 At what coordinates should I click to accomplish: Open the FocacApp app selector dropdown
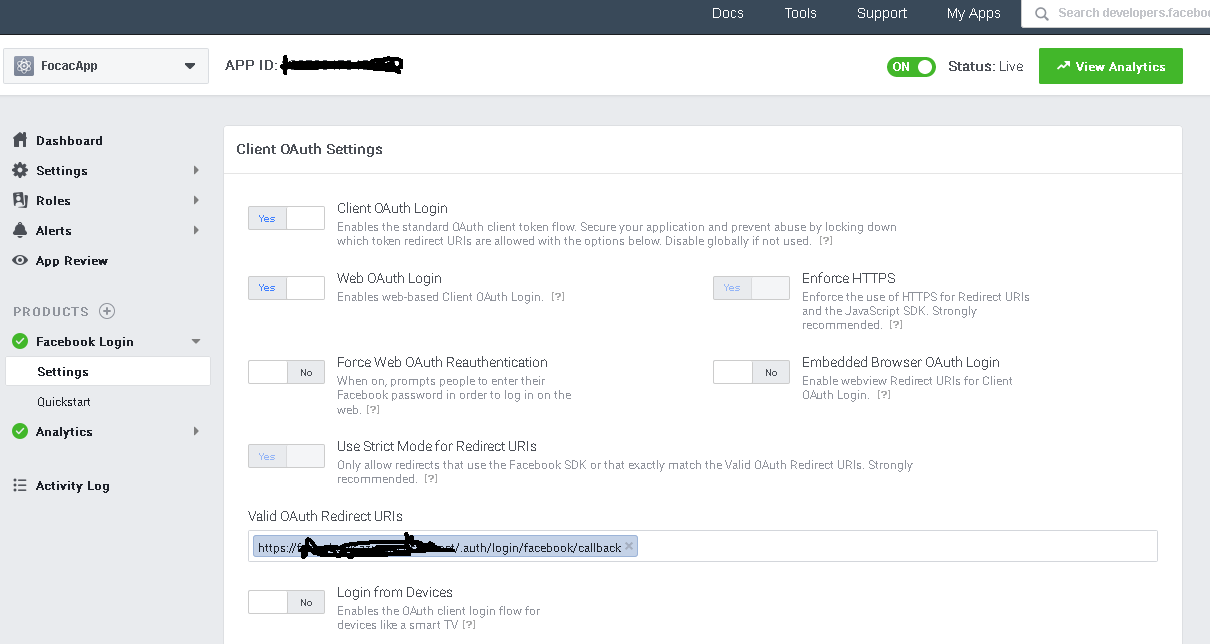[x=106, y=66]
